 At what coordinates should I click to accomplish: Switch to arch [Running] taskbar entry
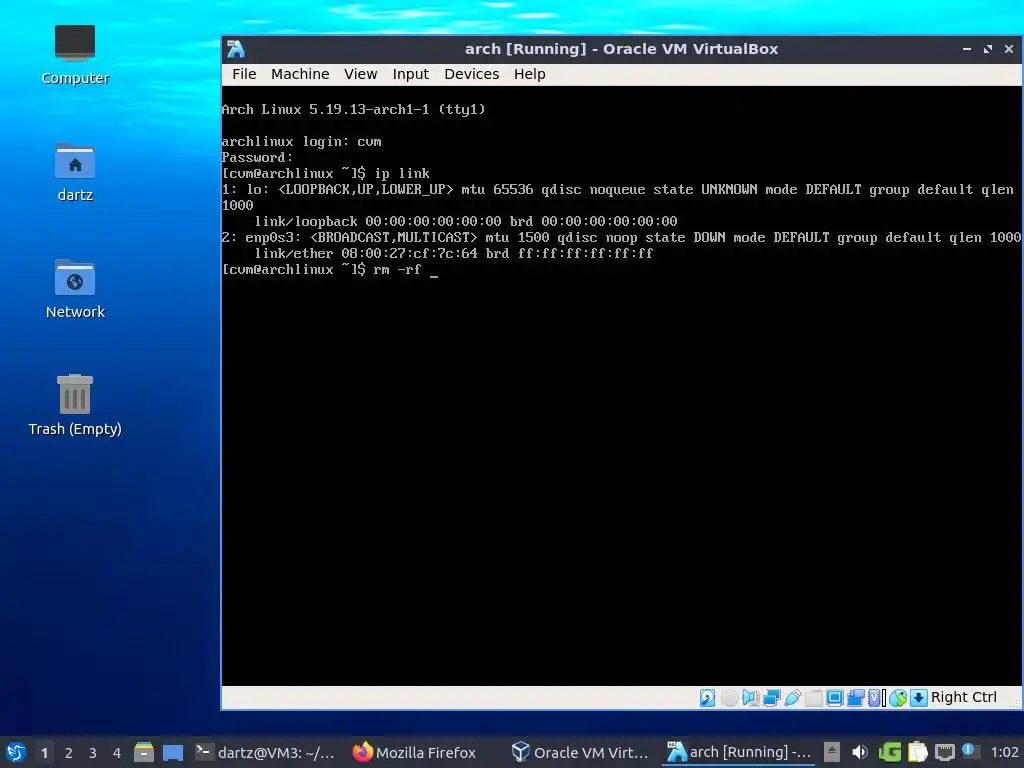[x=738, y=752]
